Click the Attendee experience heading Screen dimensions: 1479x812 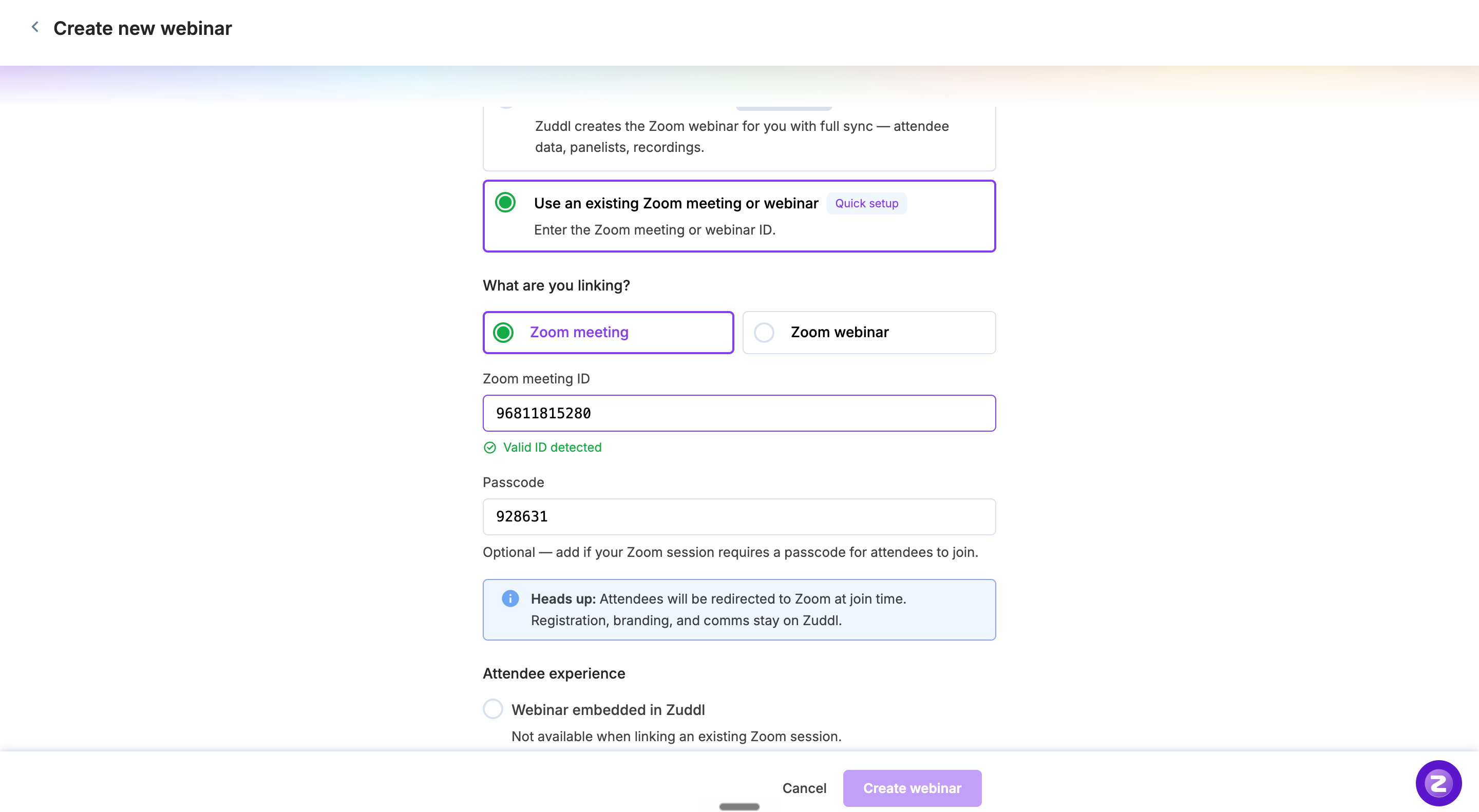[x=554, y=673]
